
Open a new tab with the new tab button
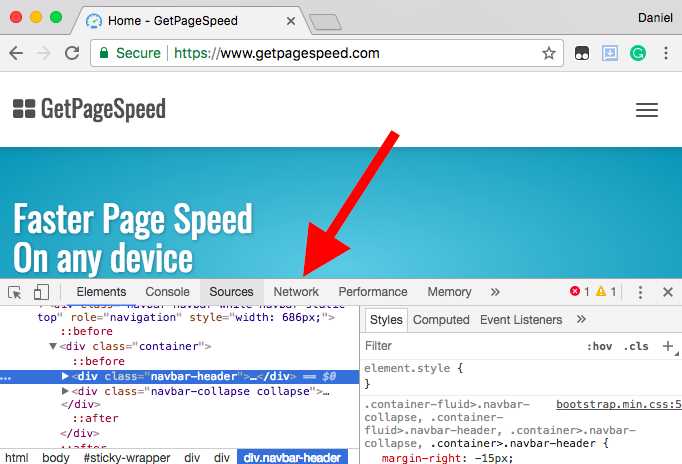324,22
